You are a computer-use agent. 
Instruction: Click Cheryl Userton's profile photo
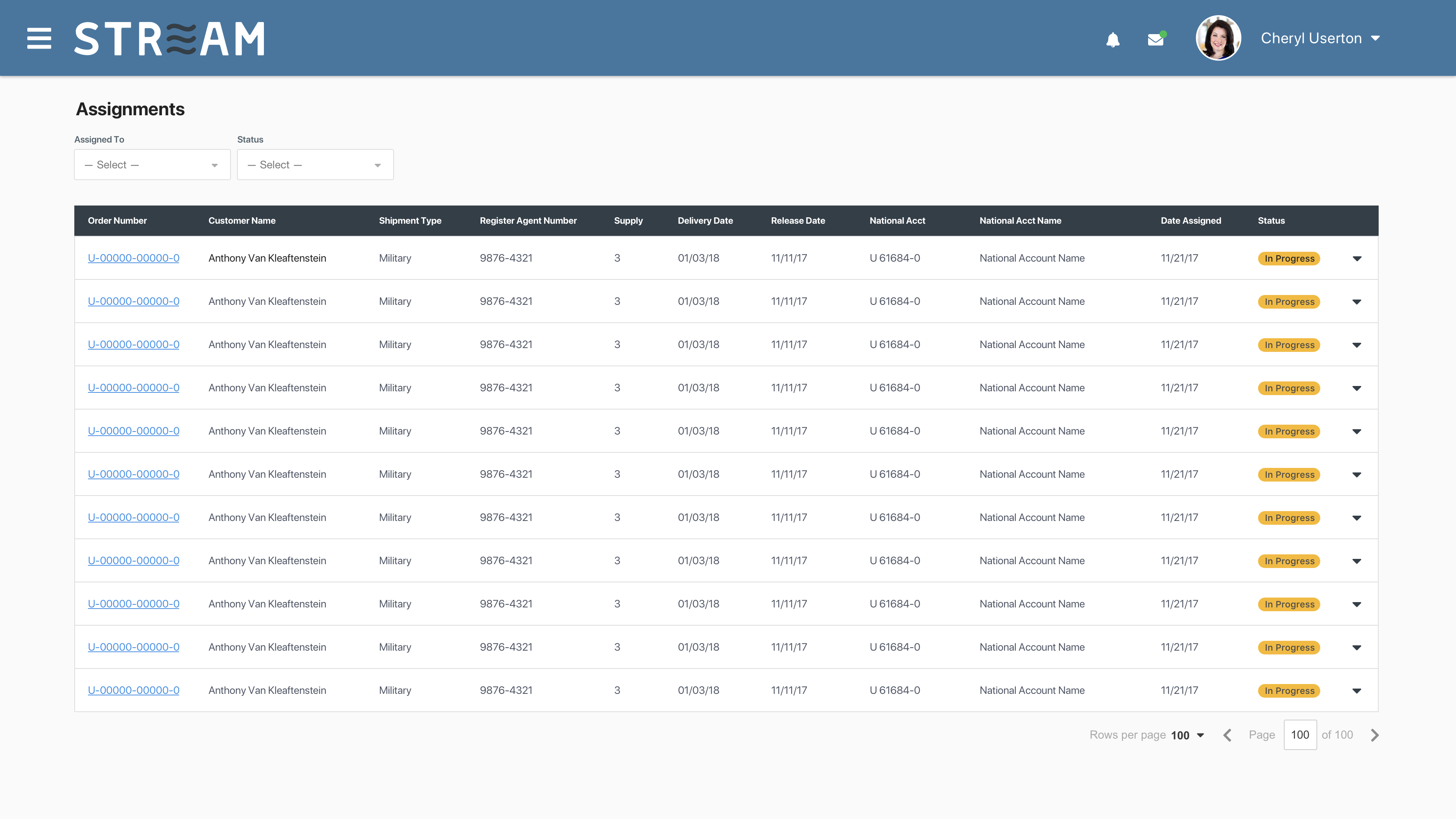[x=1218, y=38]
